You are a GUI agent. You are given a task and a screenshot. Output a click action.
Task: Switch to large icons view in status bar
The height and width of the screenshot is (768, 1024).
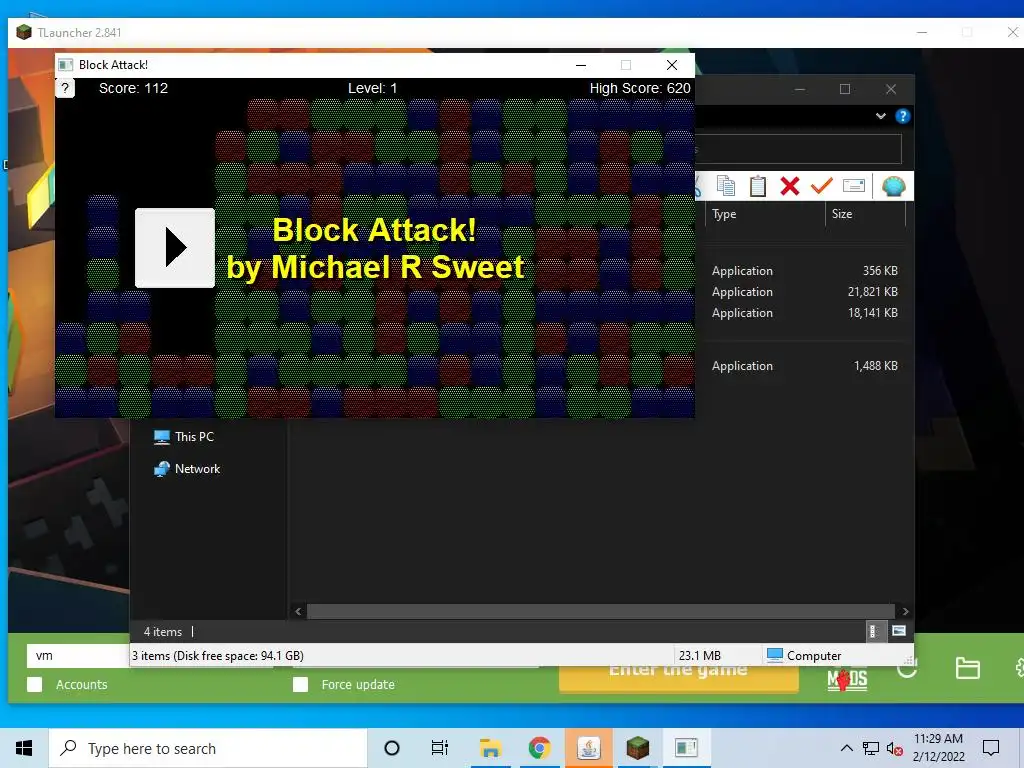click(x=899, y=631)
